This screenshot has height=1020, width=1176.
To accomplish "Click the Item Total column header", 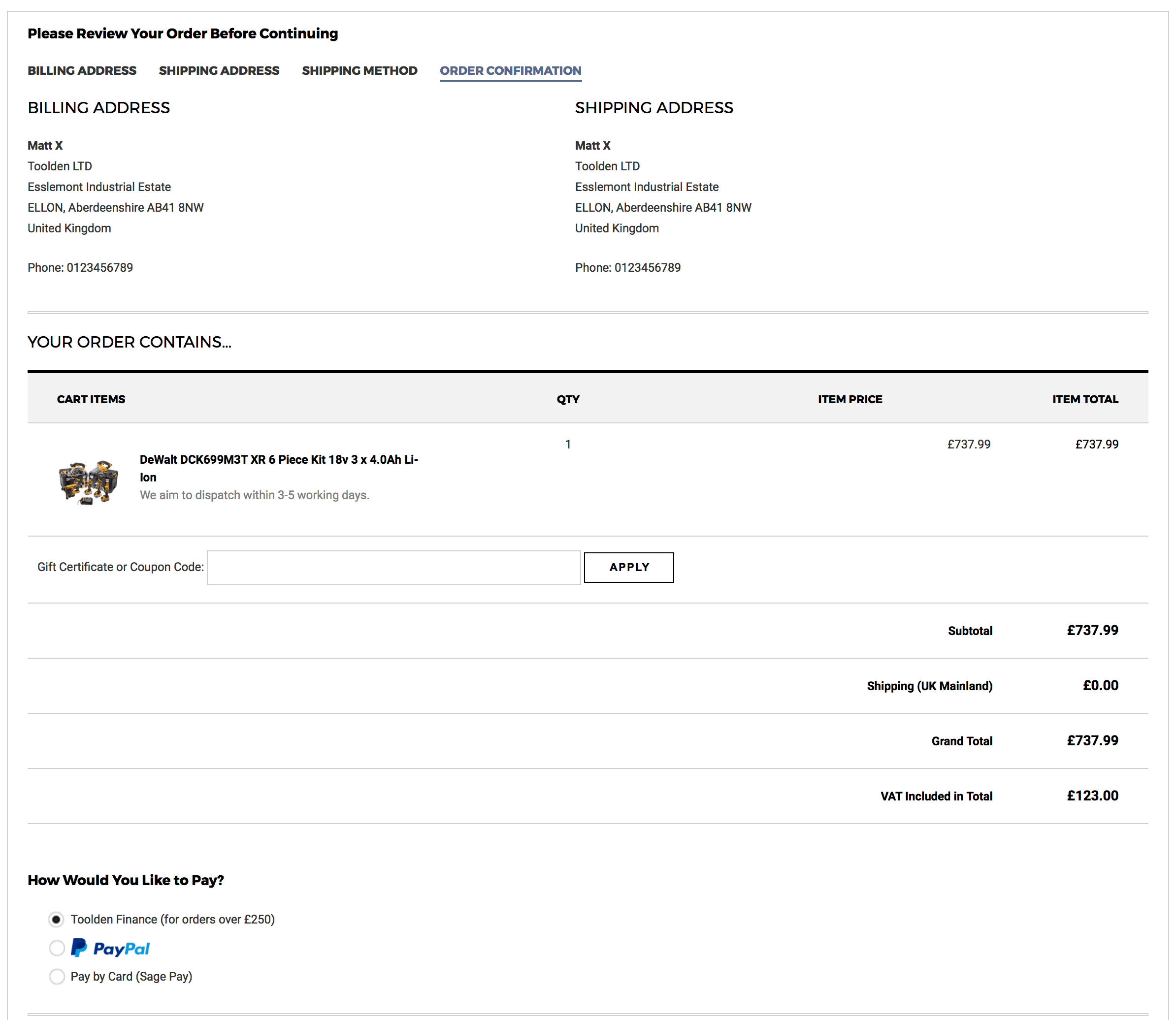I will pos(1084,399).
